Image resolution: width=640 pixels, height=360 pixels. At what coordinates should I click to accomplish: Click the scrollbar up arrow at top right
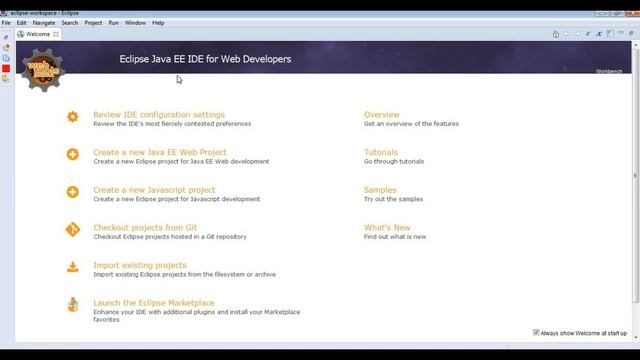tap(635, 44)
